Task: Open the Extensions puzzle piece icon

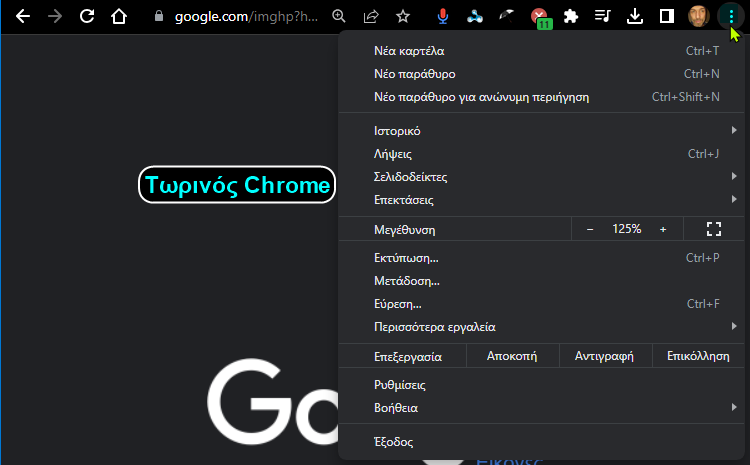Action: pyautogui.click(x=571, y=16)
